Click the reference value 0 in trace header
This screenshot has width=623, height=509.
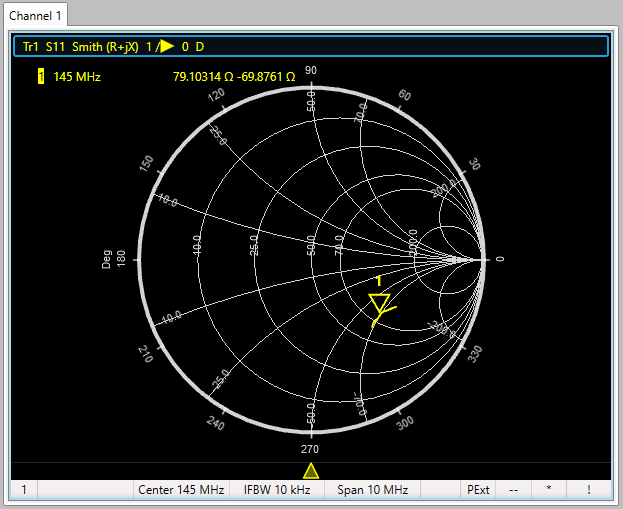[185, 47]
